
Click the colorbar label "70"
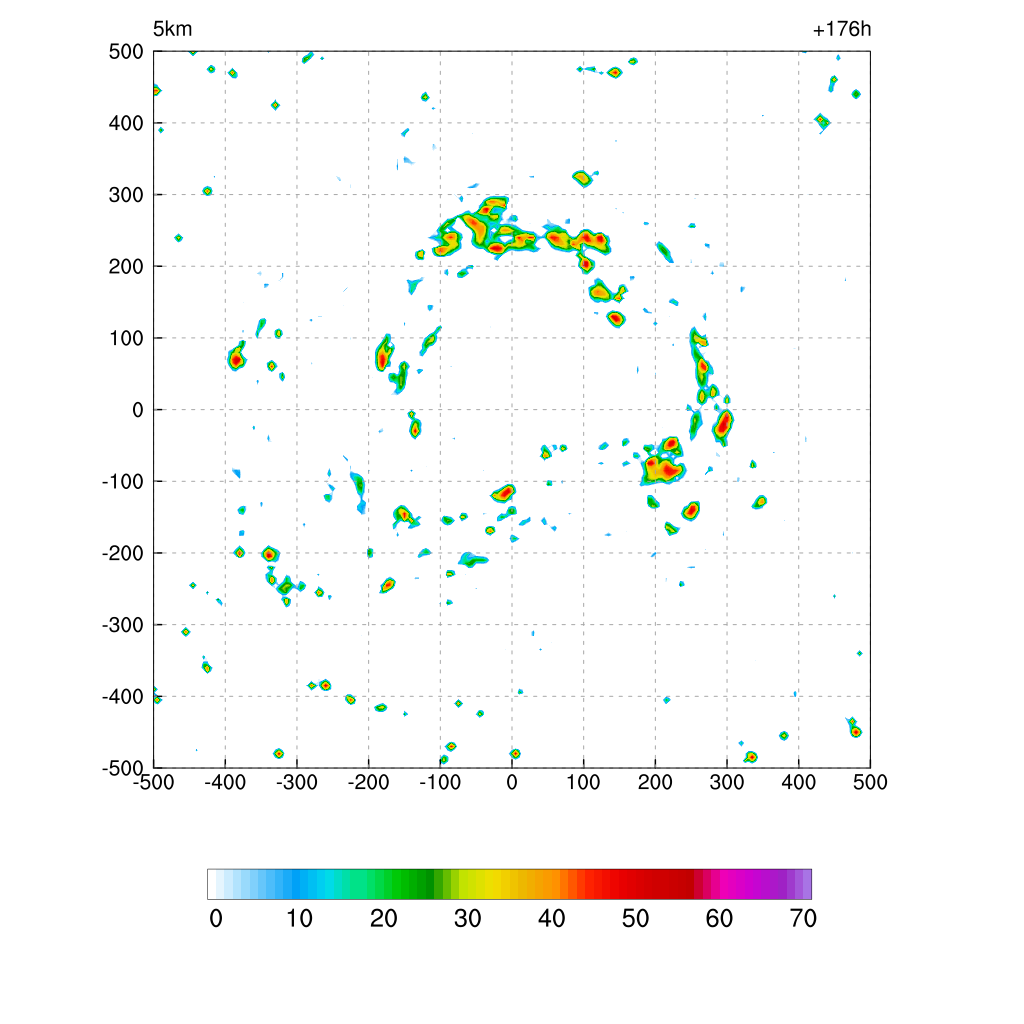point(803,919)
